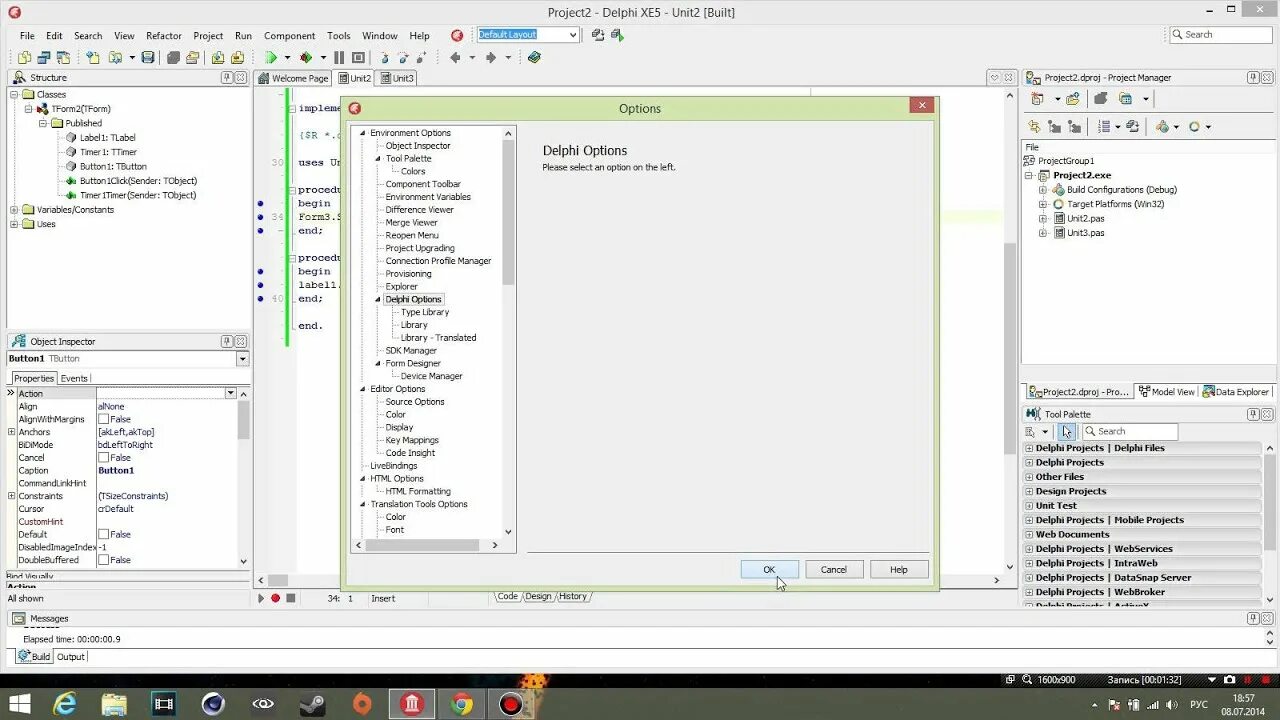Click the Pause icon in main toolbar
The width and height of the screenshot is (1280, 720).
pos(339,58)
